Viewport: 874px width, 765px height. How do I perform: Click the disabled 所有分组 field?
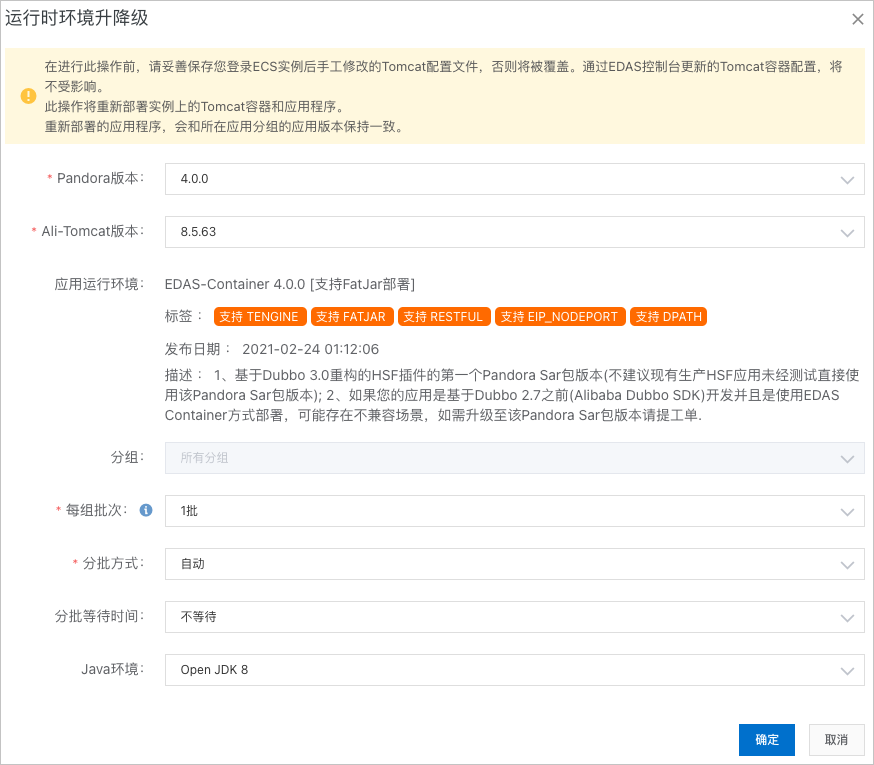pos(515,458)
